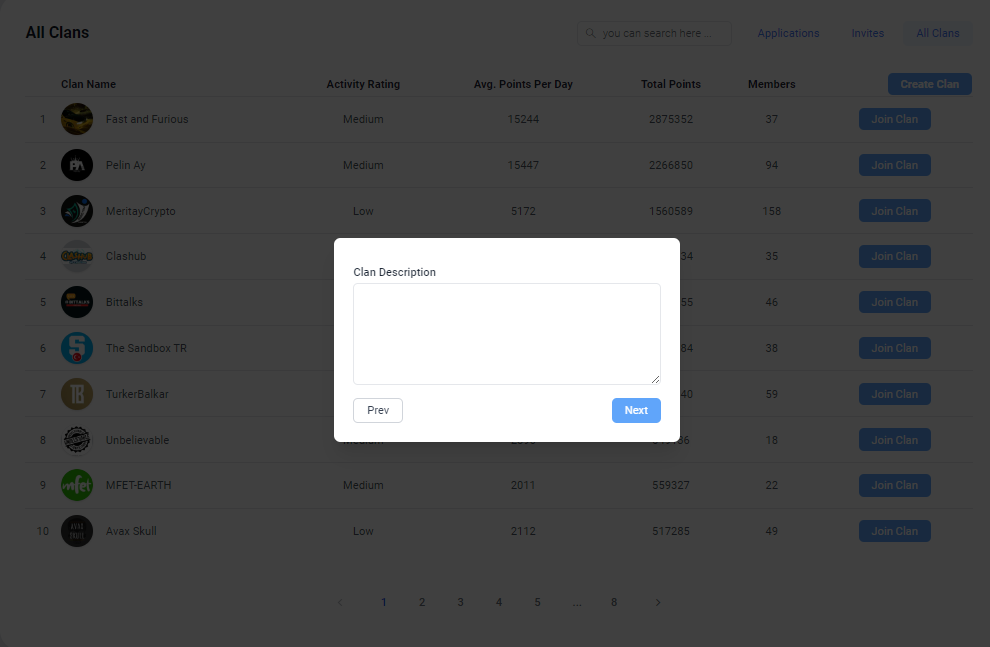Click average points value 2011
Screen dimensions: 990x647
(523, 485)
